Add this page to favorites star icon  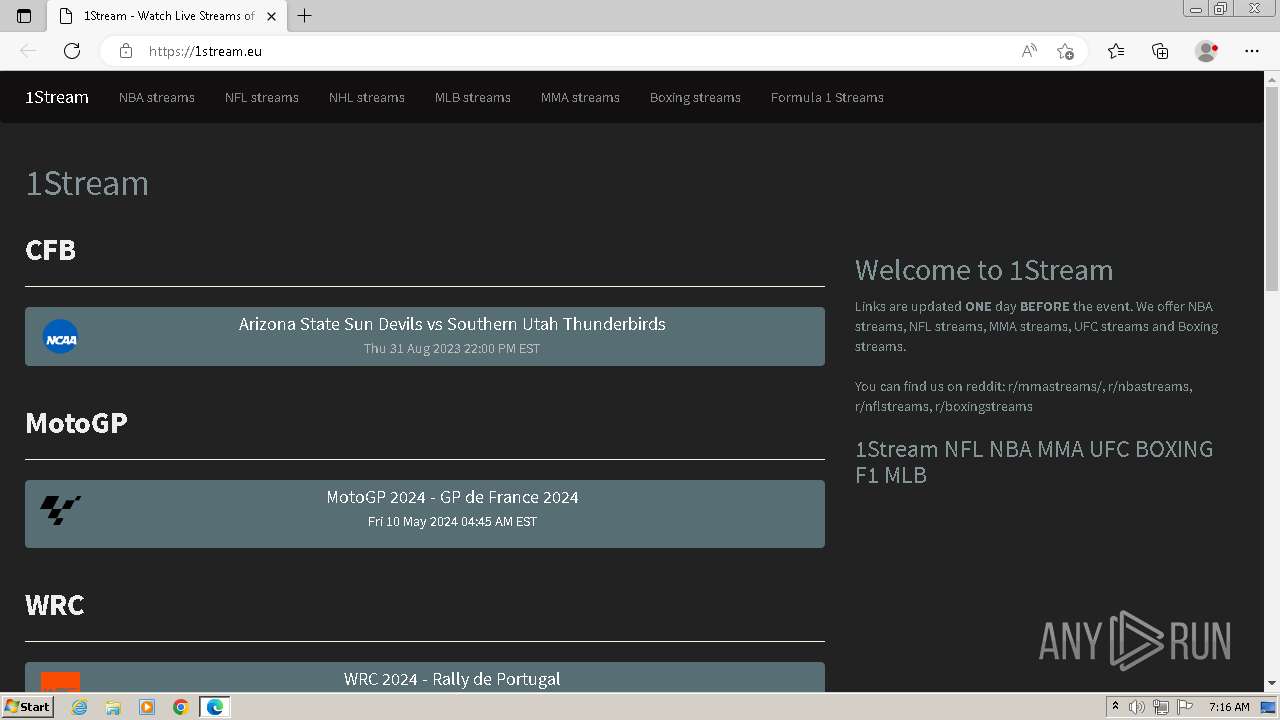coord(1065,51)
